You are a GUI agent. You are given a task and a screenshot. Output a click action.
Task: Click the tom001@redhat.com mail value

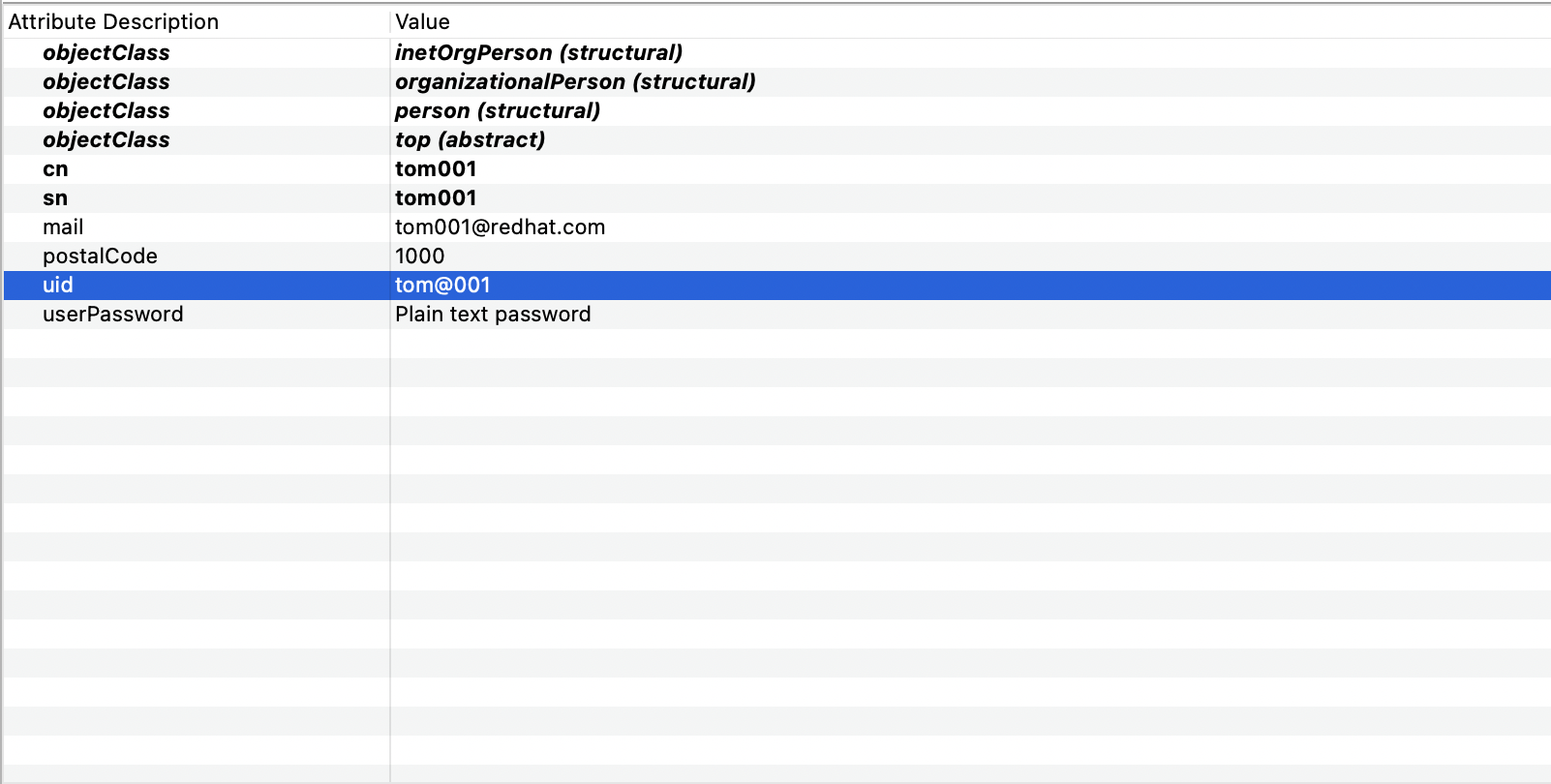tap(500, 227)
